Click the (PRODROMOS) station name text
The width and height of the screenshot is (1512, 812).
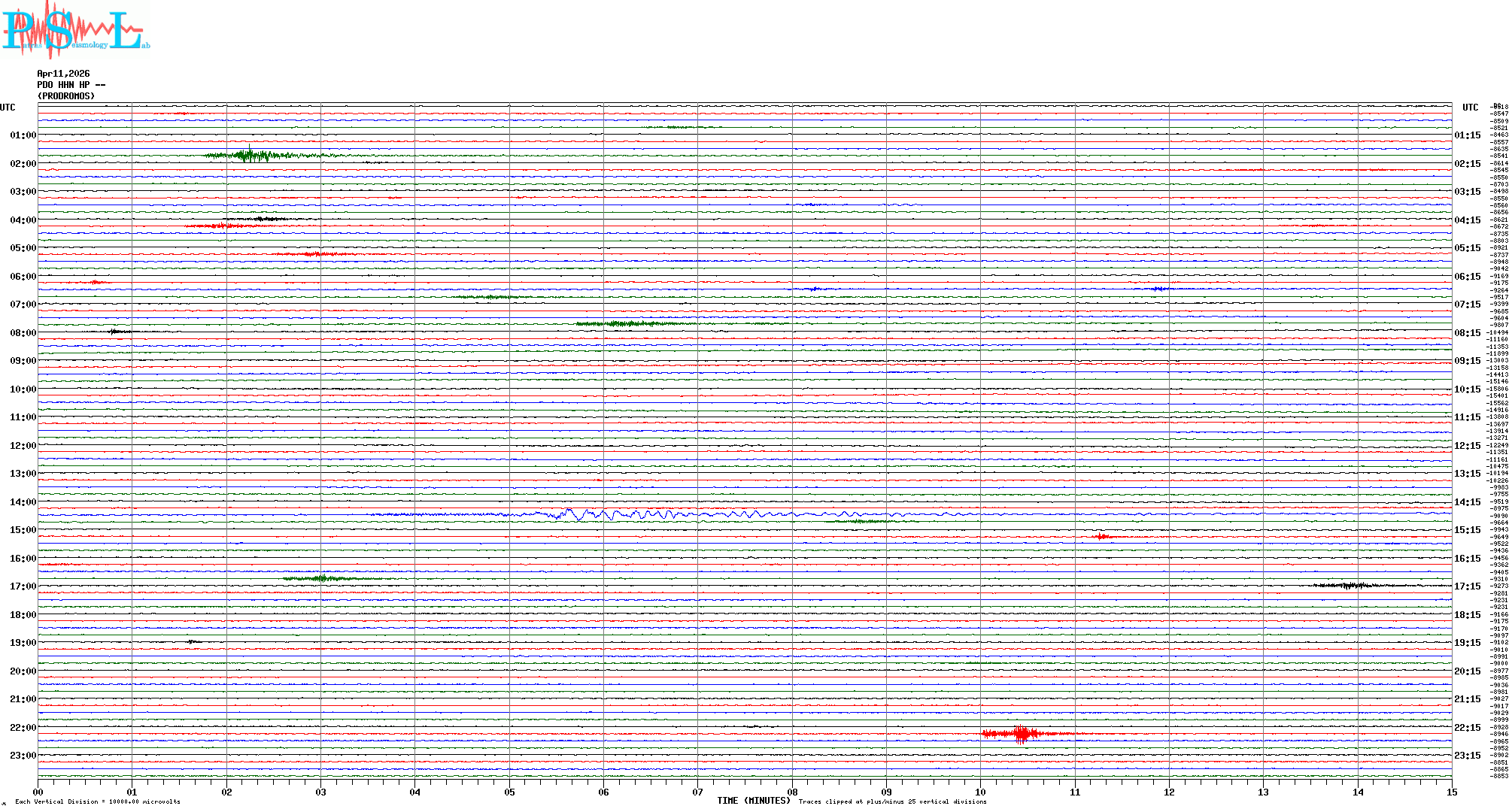[66, 96]
